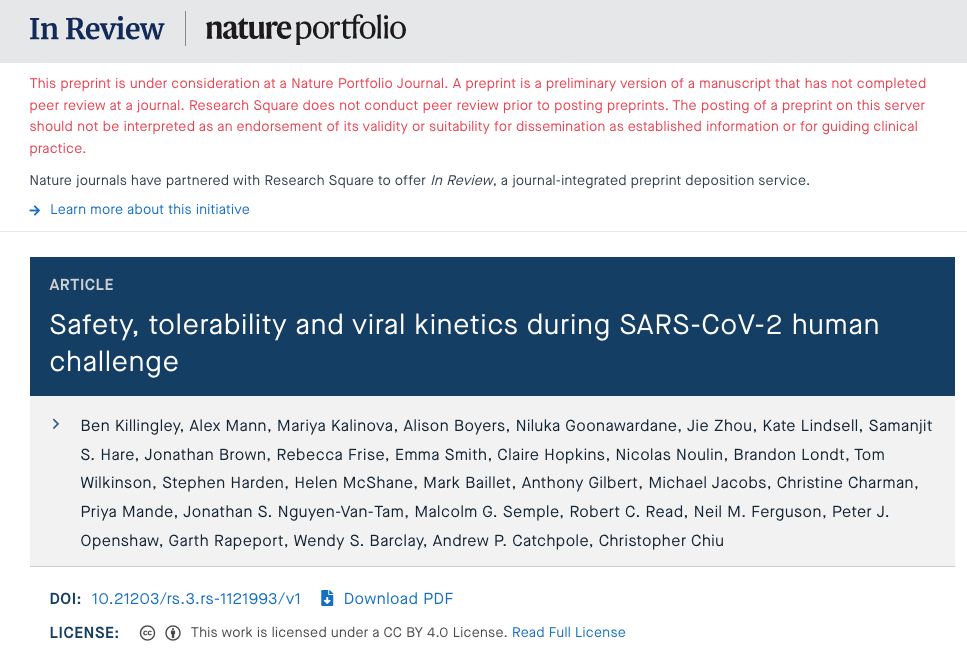This screenshot has height=667, width=967.
Task: Click author name Christopher Chiu
Action: 661,541
